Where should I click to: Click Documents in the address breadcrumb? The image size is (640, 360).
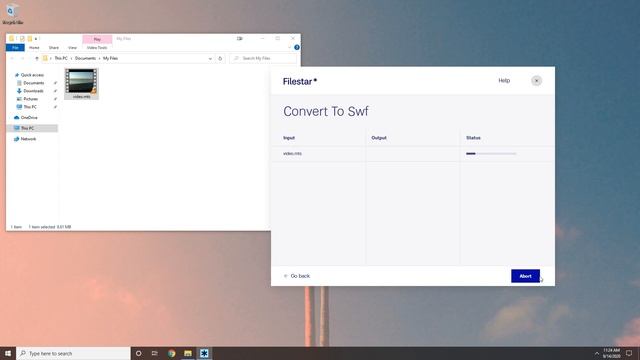pos(85,58)
